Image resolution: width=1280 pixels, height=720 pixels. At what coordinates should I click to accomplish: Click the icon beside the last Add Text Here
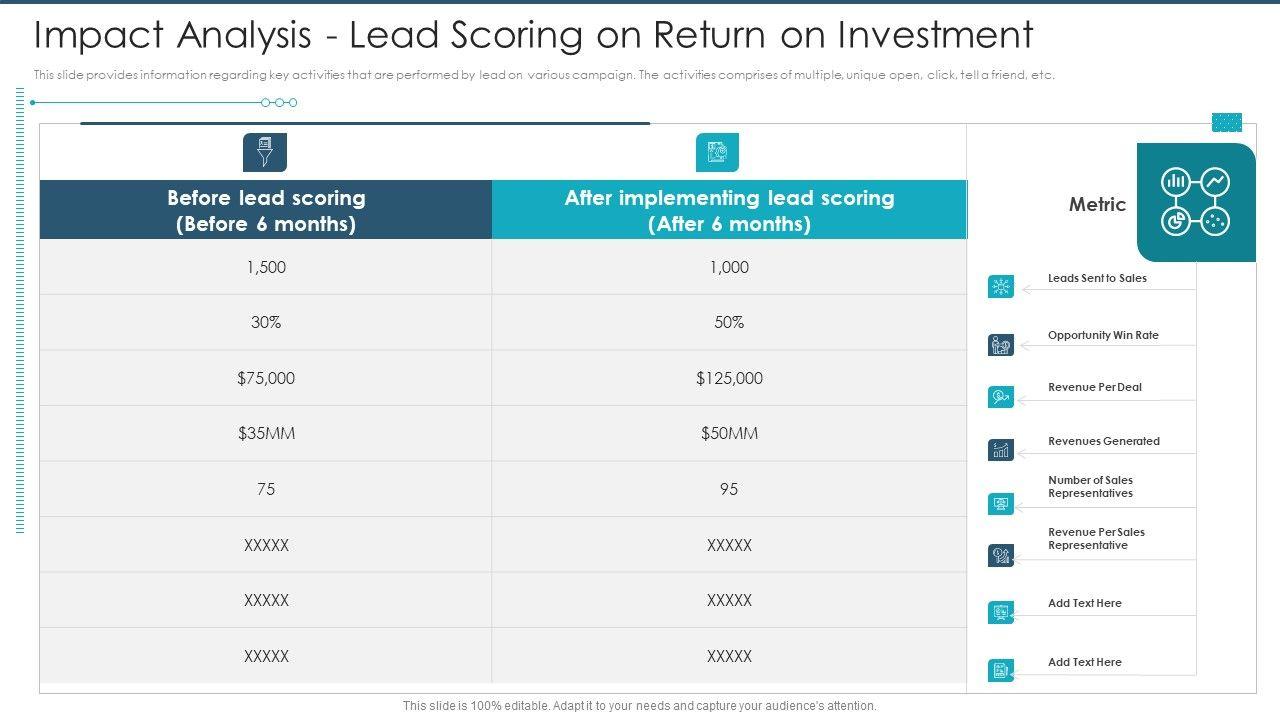pos(1001,670)
